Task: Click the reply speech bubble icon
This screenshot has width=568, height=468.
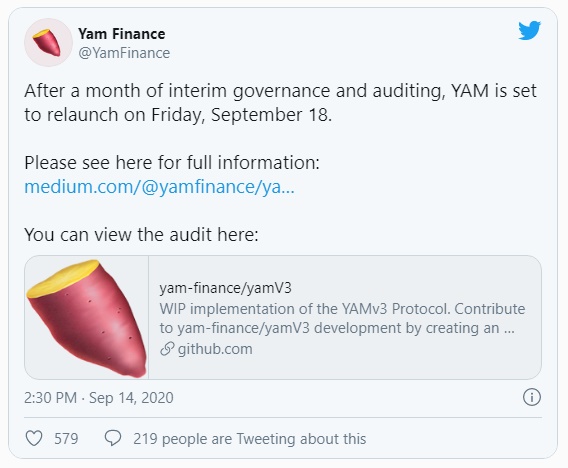Action: coord(113,438)
